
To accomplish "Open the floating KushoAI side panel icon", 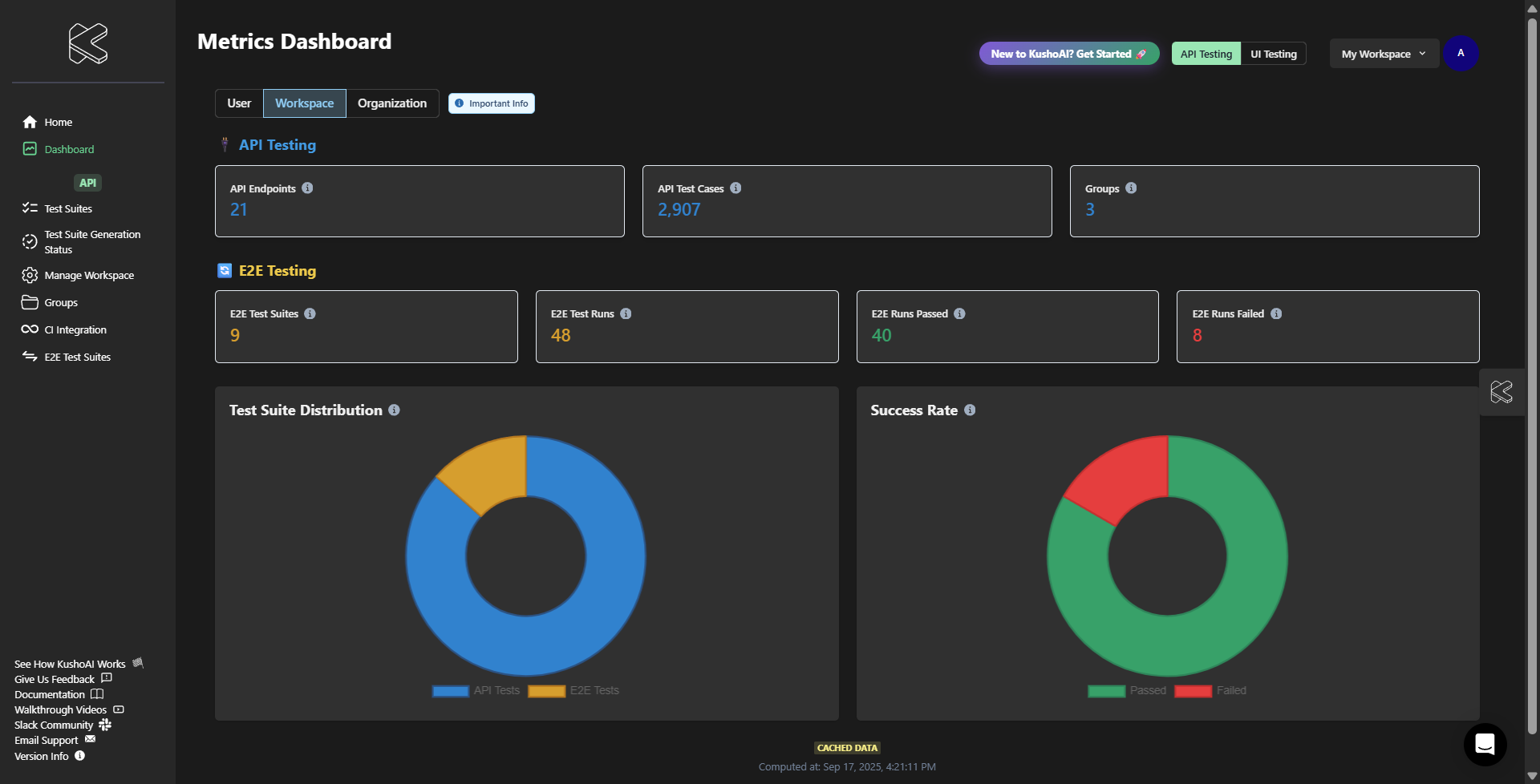I will [x=1501, y=392].
